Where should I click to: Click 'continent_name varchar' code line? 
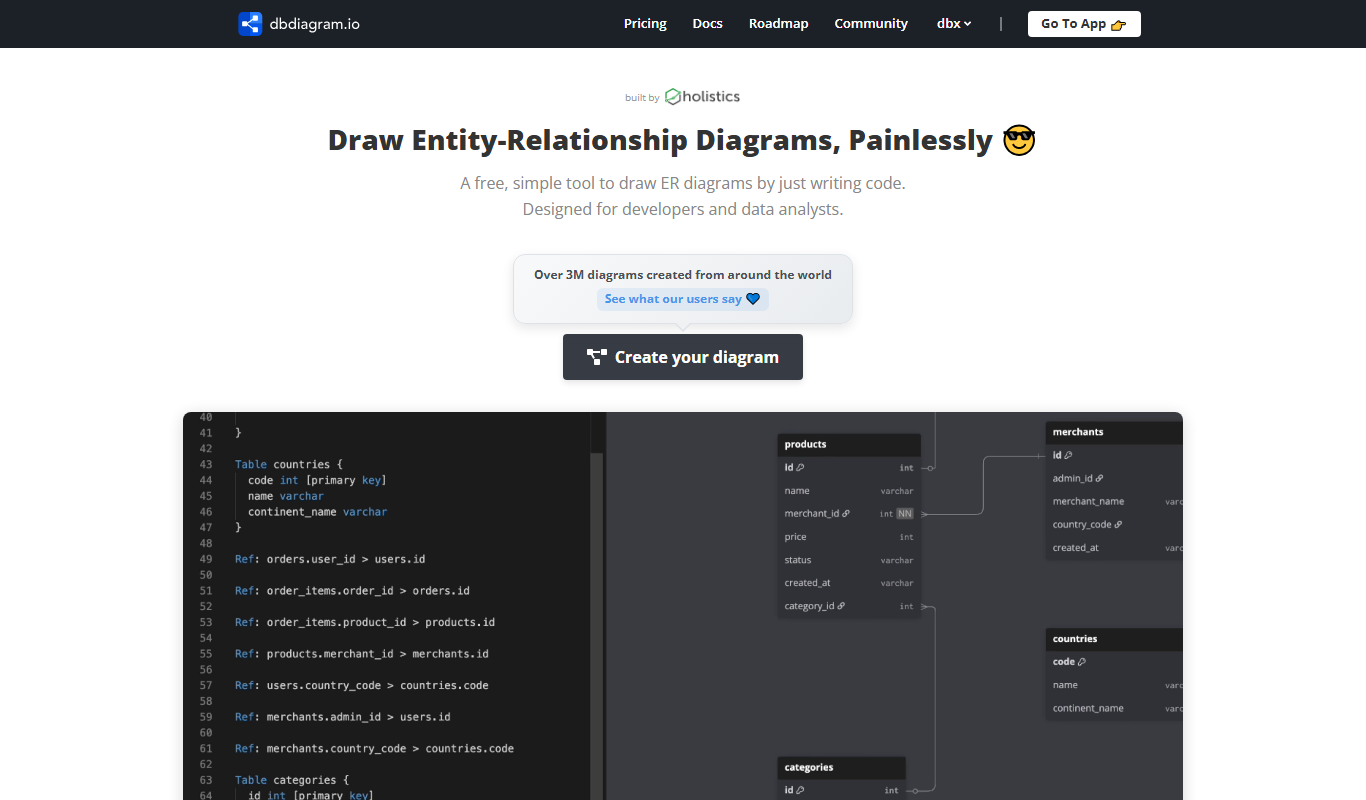[317, 512]
